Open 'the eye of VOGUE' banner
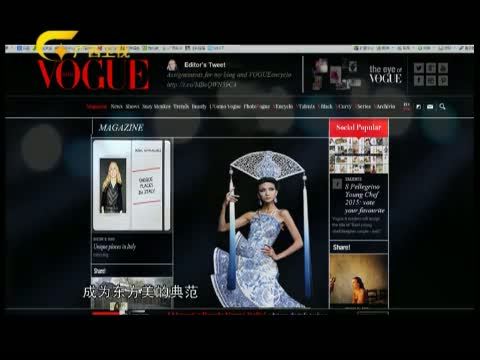This screenshot has width=480, height=360. tap(385, 74)
